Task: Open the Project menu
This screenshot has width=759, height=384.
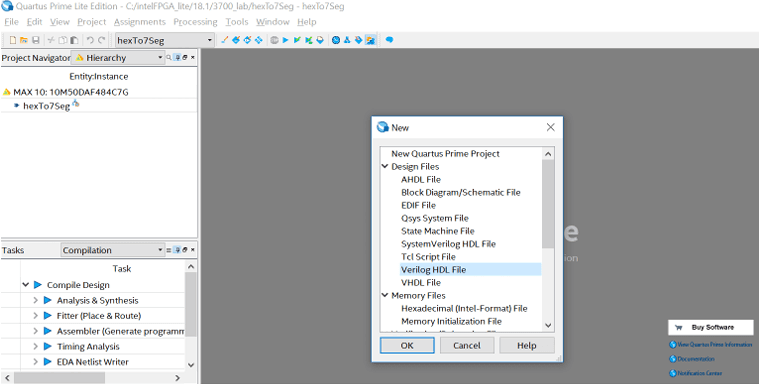Action: tap(91, 22)
